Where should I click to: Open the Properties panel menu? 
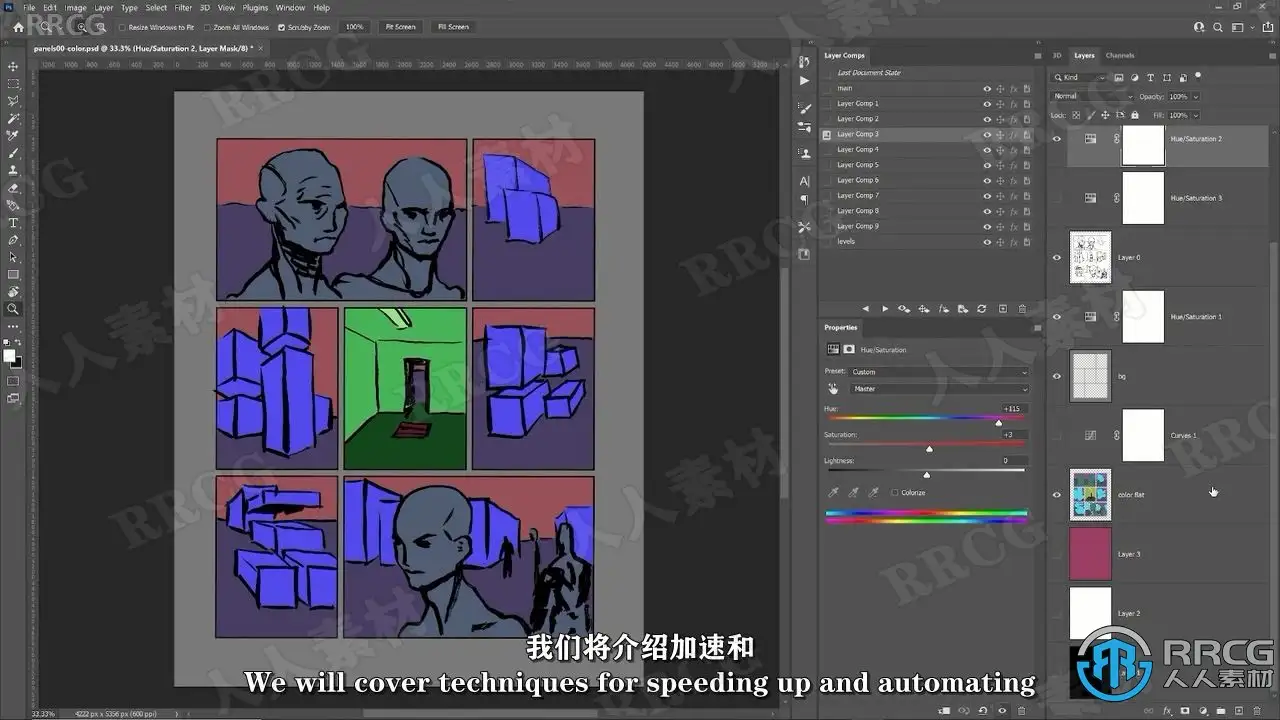click(1036, 327)
